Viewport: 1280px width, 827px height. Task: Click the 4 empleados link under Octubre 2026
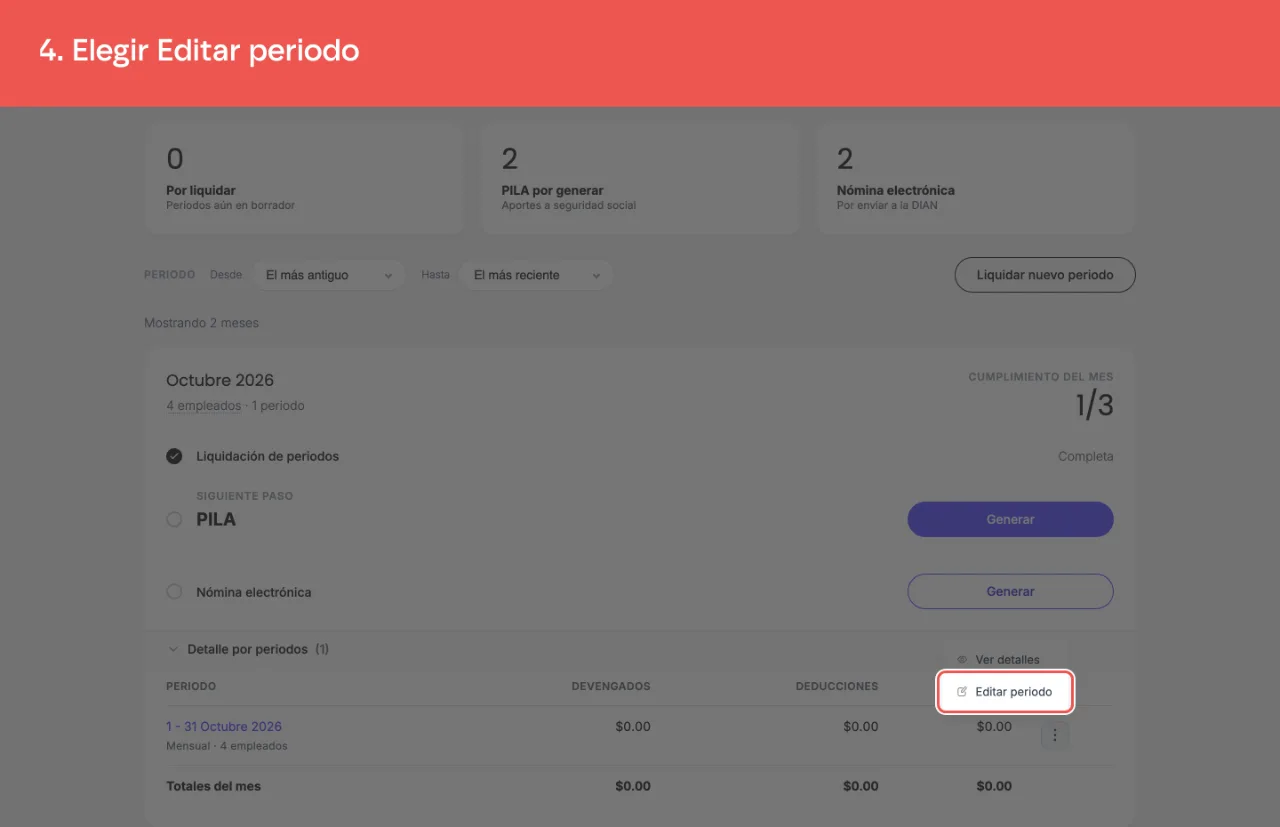[203, 406]
